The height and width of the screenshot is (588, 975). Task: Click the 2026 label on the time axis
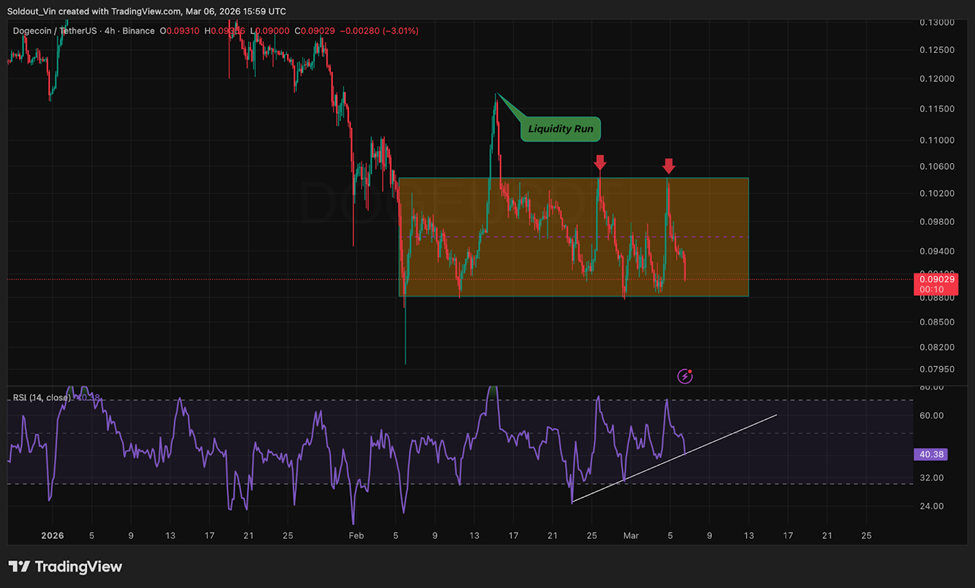[55, 536]
